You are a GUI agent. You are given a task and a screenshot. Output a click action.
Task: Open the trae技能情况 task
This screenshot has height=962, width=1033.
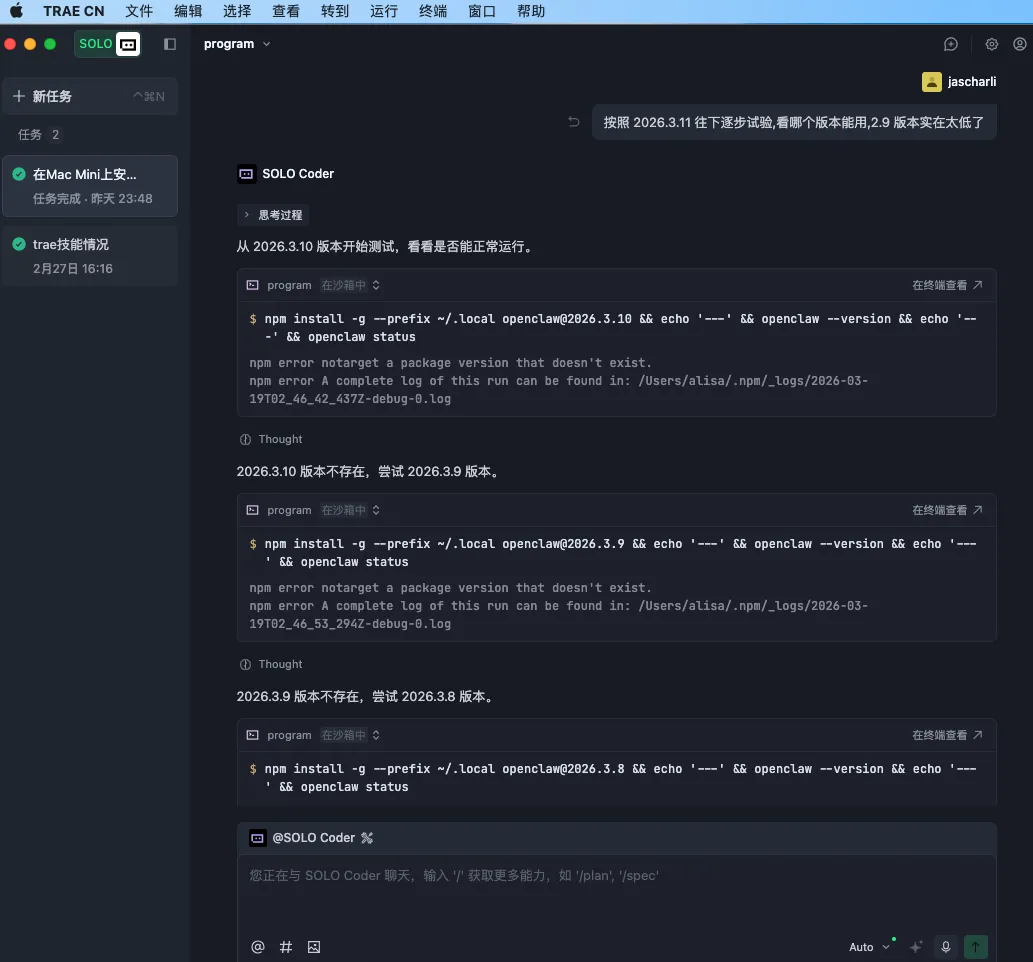click(x=90, y=256)
